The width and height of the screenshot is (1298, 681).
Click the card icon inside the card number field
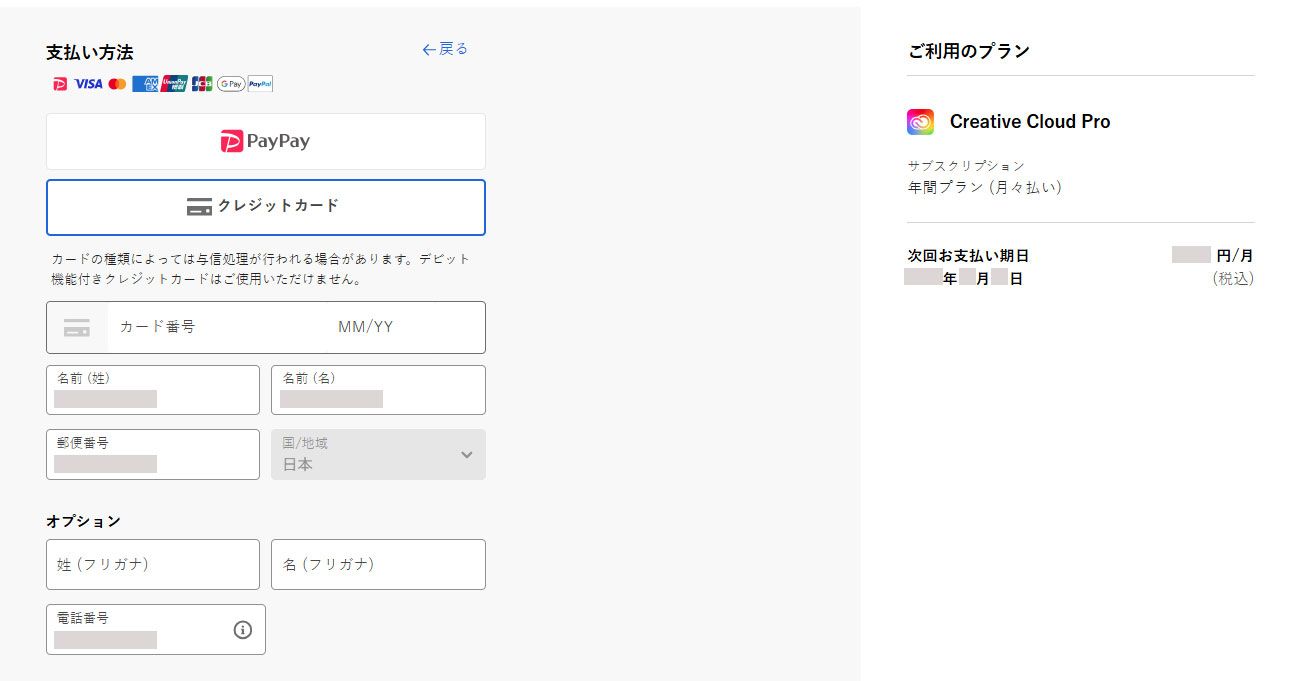coord(77,327)
